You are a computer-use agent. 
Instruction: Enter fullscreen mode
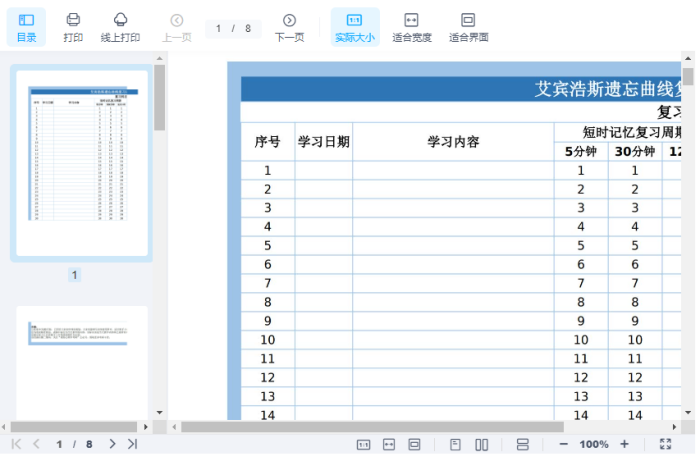(665, 444)
